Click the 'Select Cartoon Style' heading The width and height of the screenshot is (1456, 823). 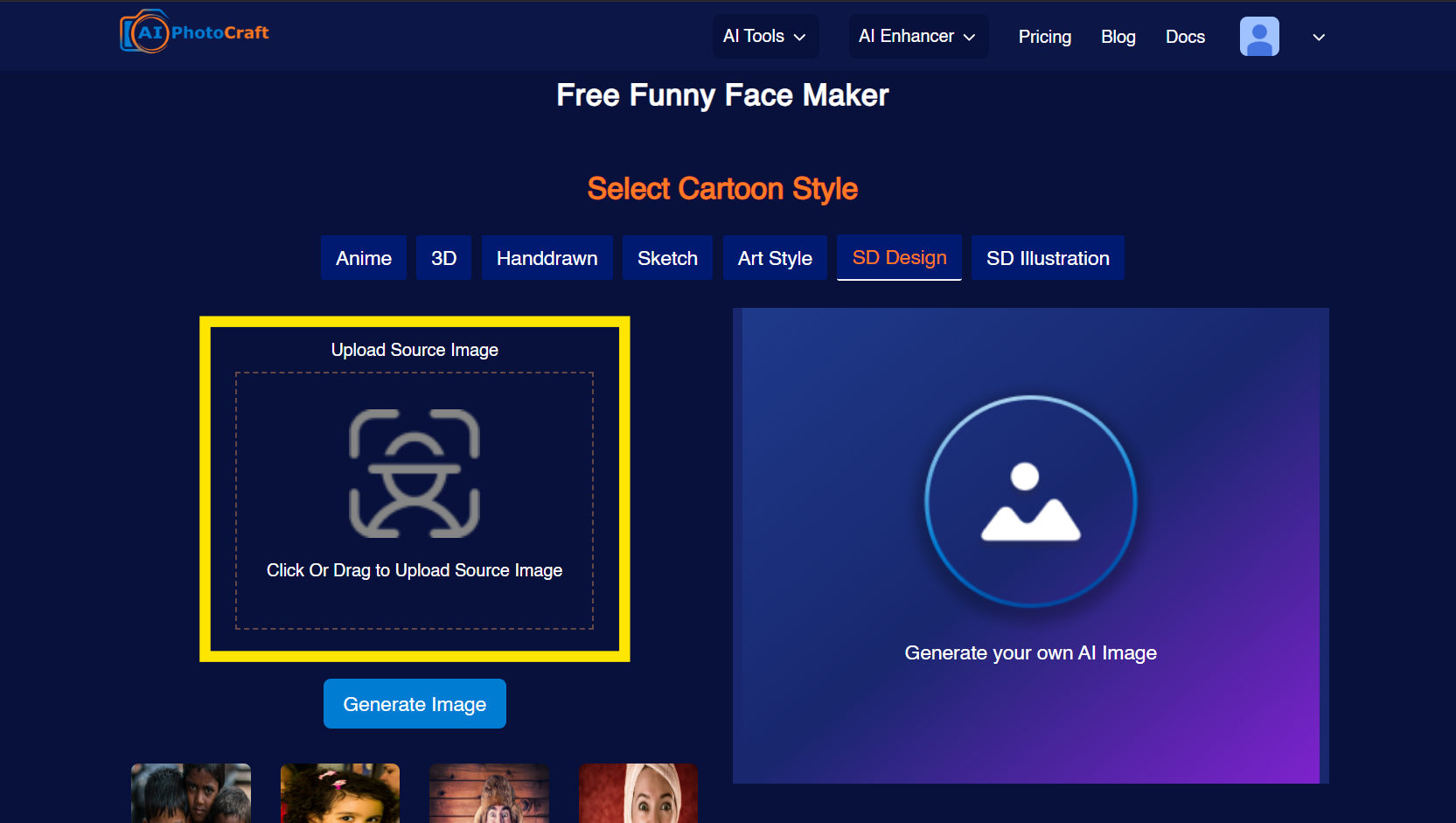722,189
